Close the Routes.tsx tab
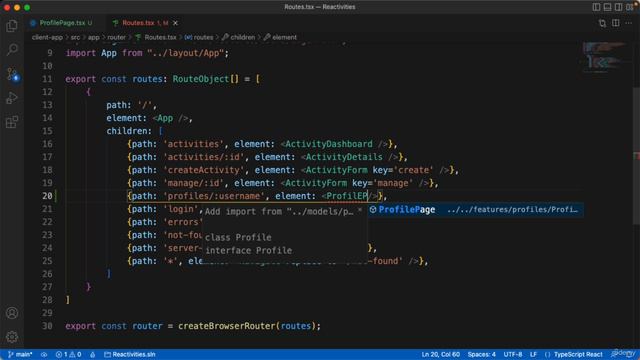Screen dimensions: 640x360 [176, 23]
